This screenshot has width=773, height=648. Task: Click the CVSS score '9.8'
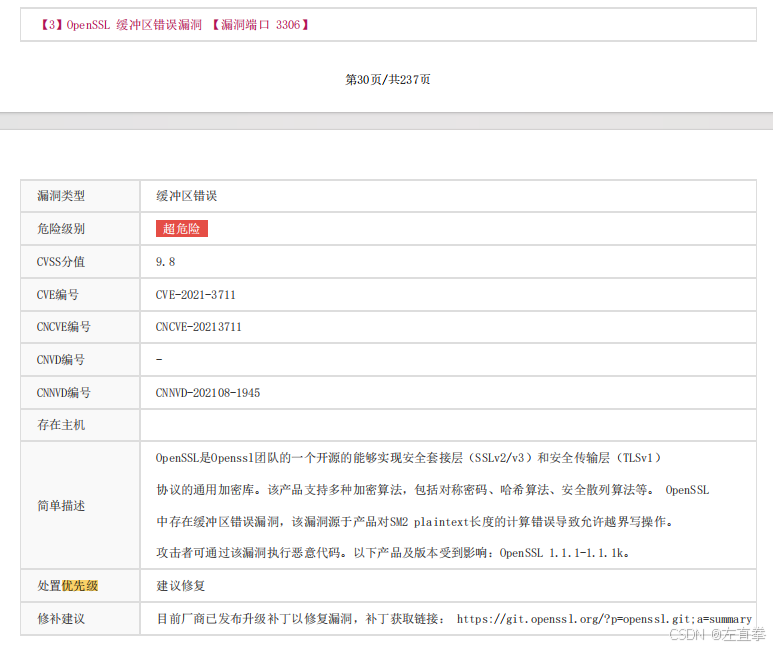[166, 262]
